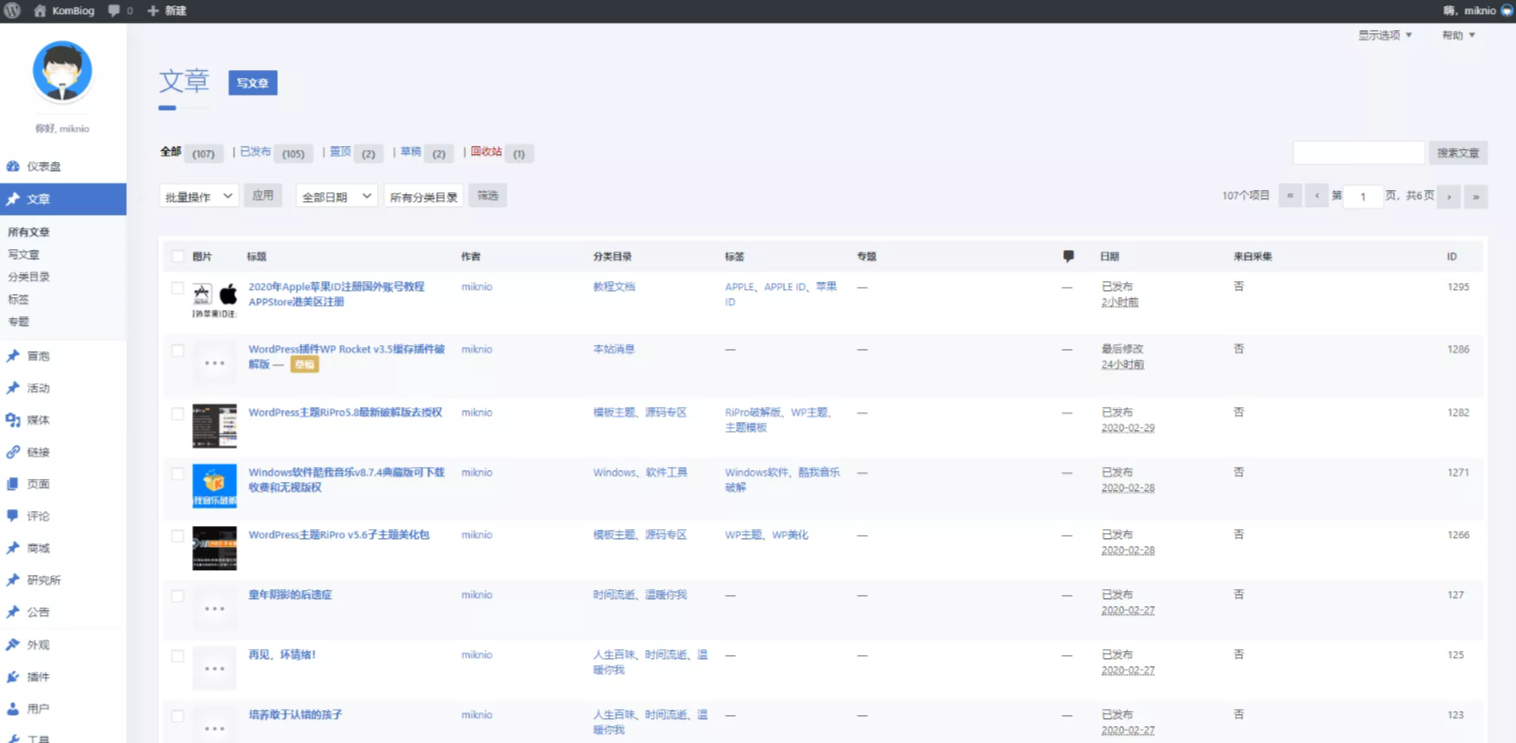Open the 仪表盘 dashboard menu

click(43, 167)
